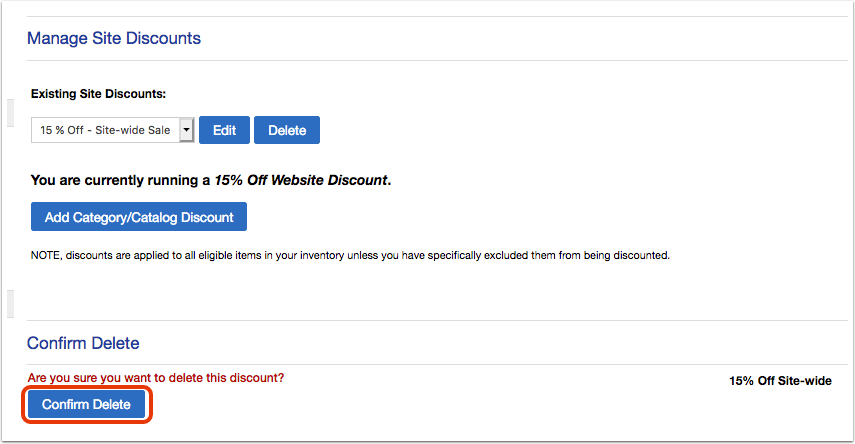
Task: Click the Manage Site Discounts heading
Action: coord(114,38)
